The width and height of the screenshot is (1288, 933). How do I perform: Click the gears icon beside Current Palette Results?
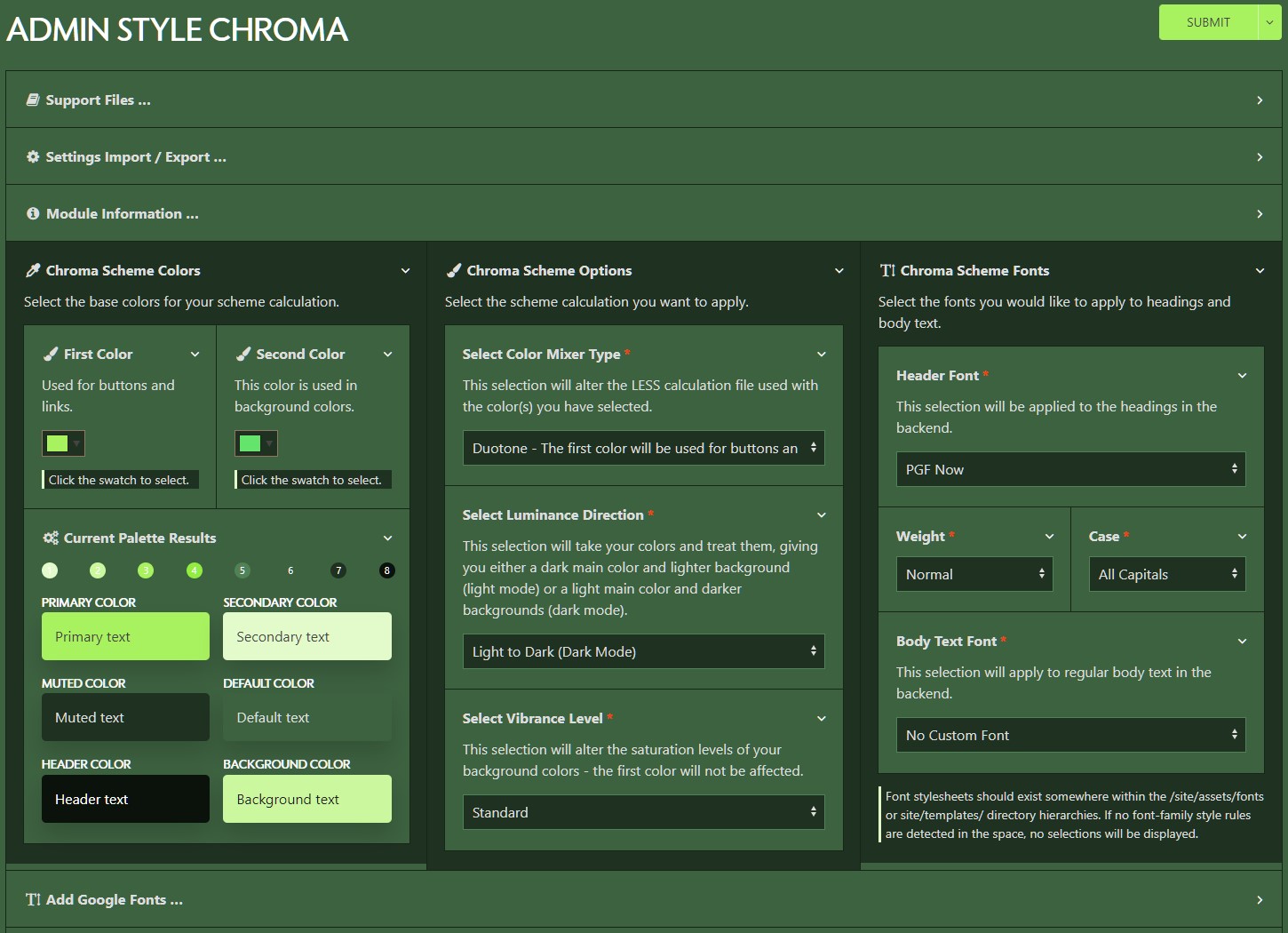pyautogui.click(x=51, y=538)
